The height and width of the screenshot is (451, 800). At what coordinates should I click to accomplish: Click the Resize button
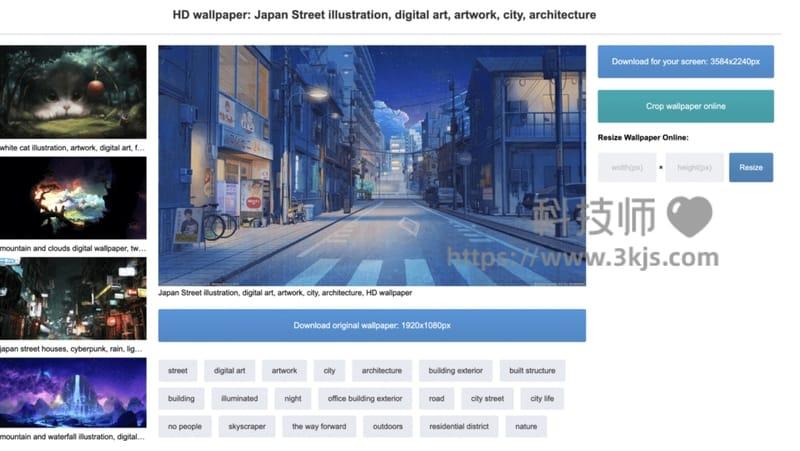click(751, 167)
